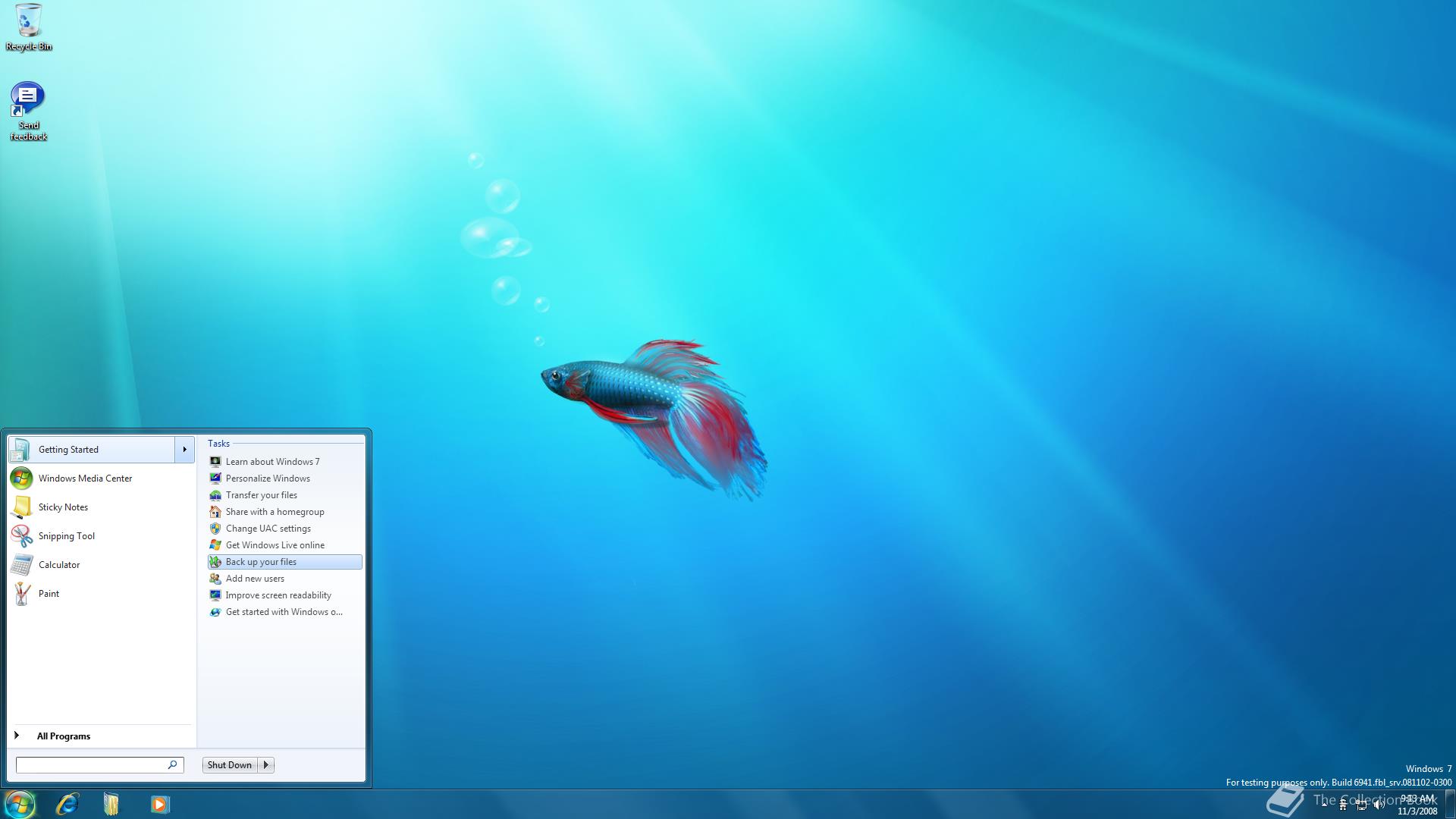Open the volume speaker tray icon
Viewport: 1456px width, 819px height.
pos(1379,805)
